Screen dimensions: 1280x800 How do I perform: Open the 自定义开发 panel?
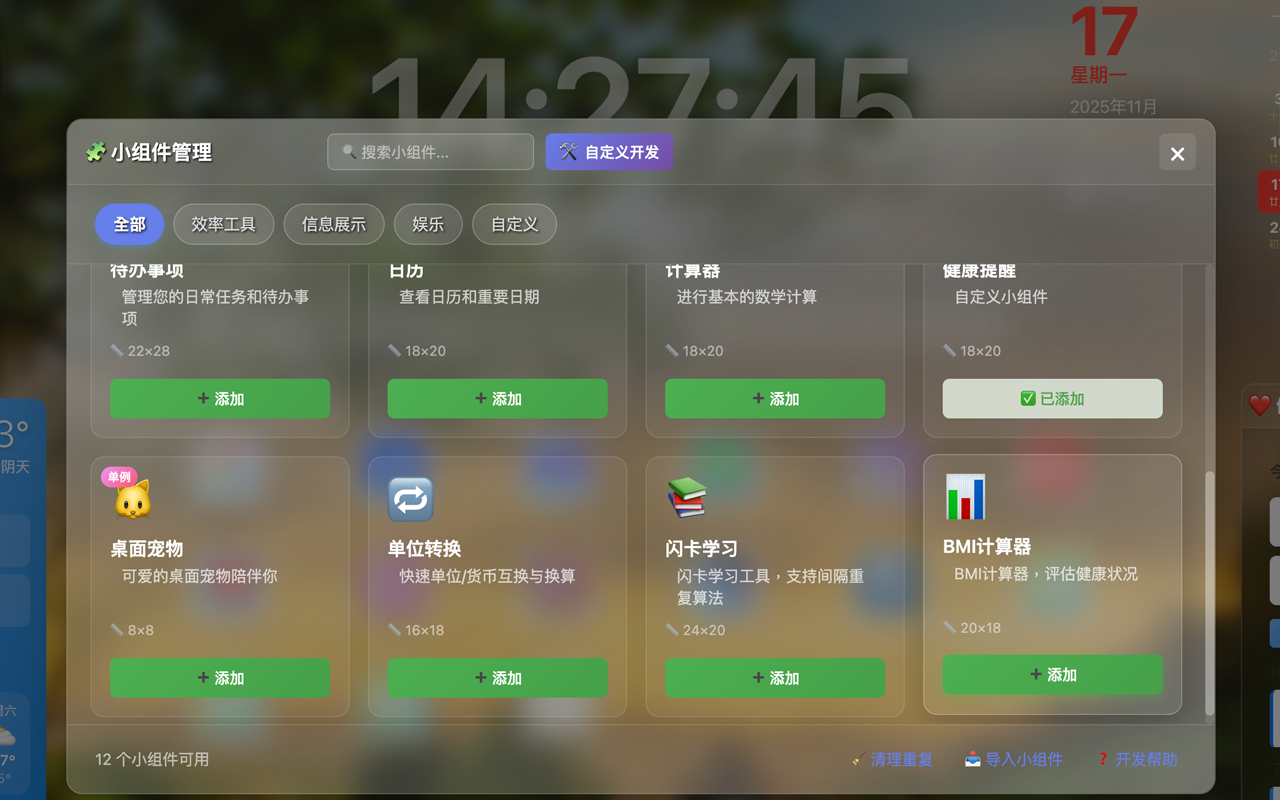[x=609, y=151]
